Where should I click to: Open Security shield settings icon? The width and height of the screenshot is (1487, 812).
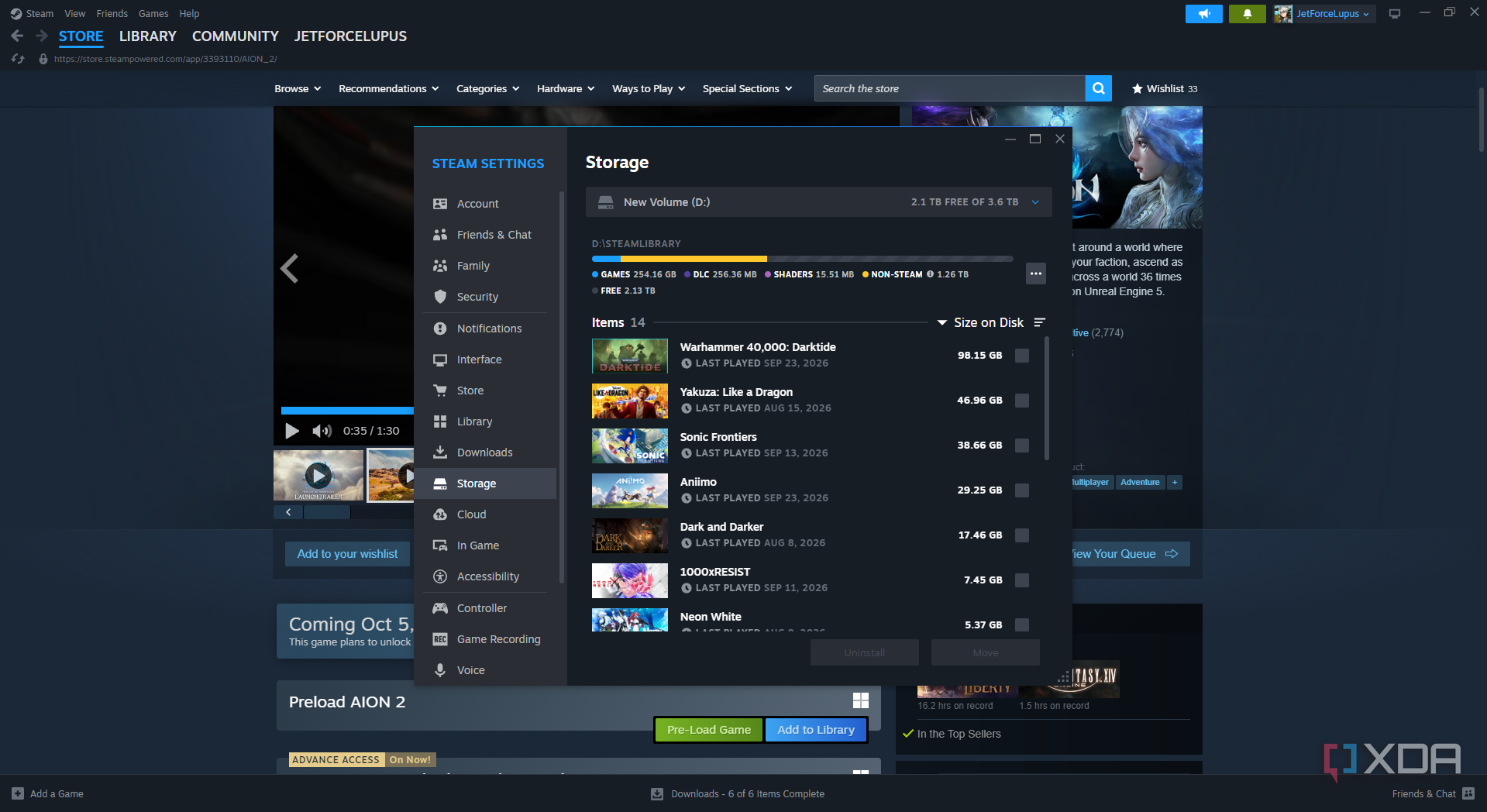click(x=440, y=297)
